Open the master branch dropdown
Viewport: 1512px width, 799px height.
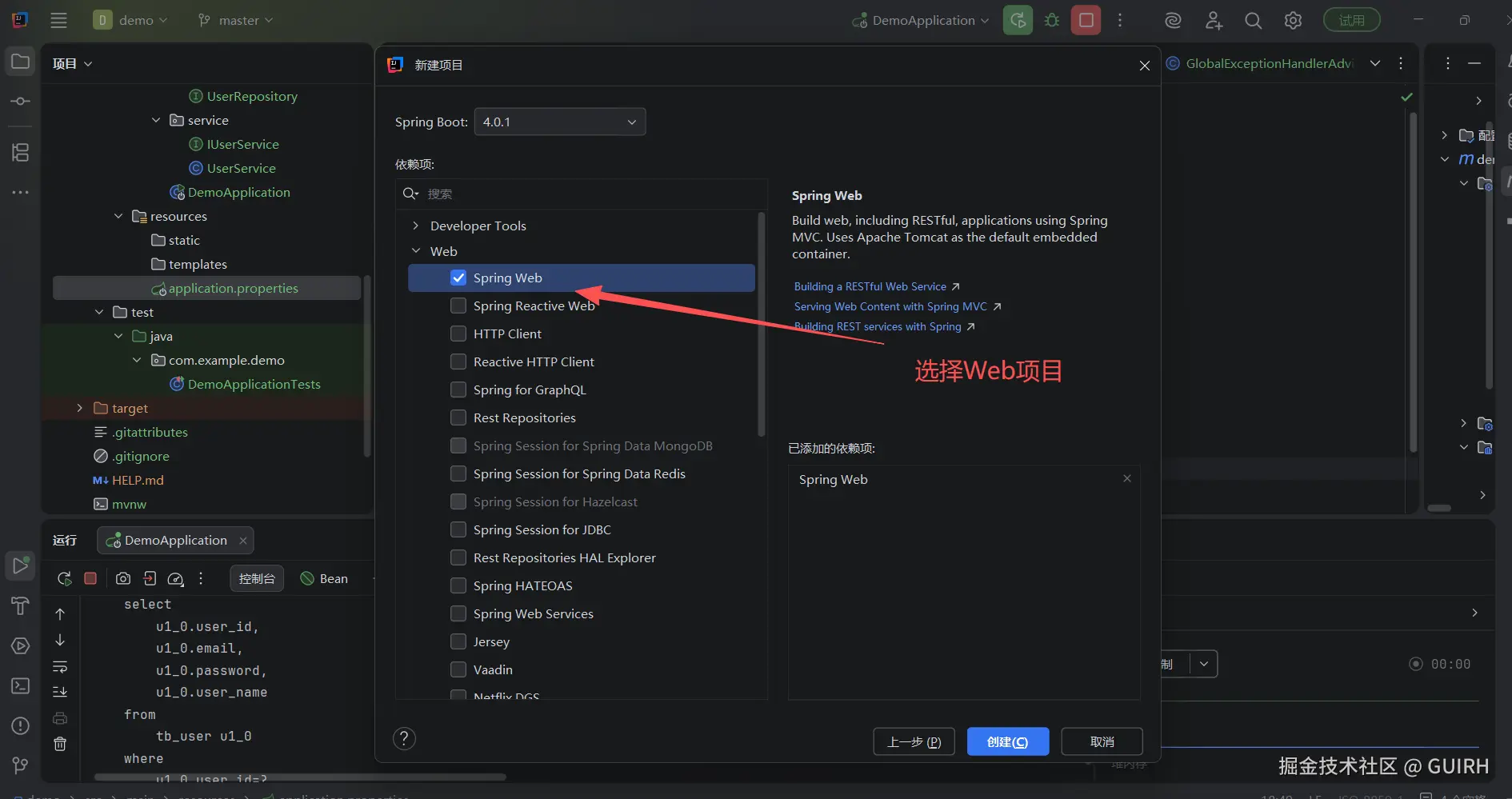click(236, 21)
